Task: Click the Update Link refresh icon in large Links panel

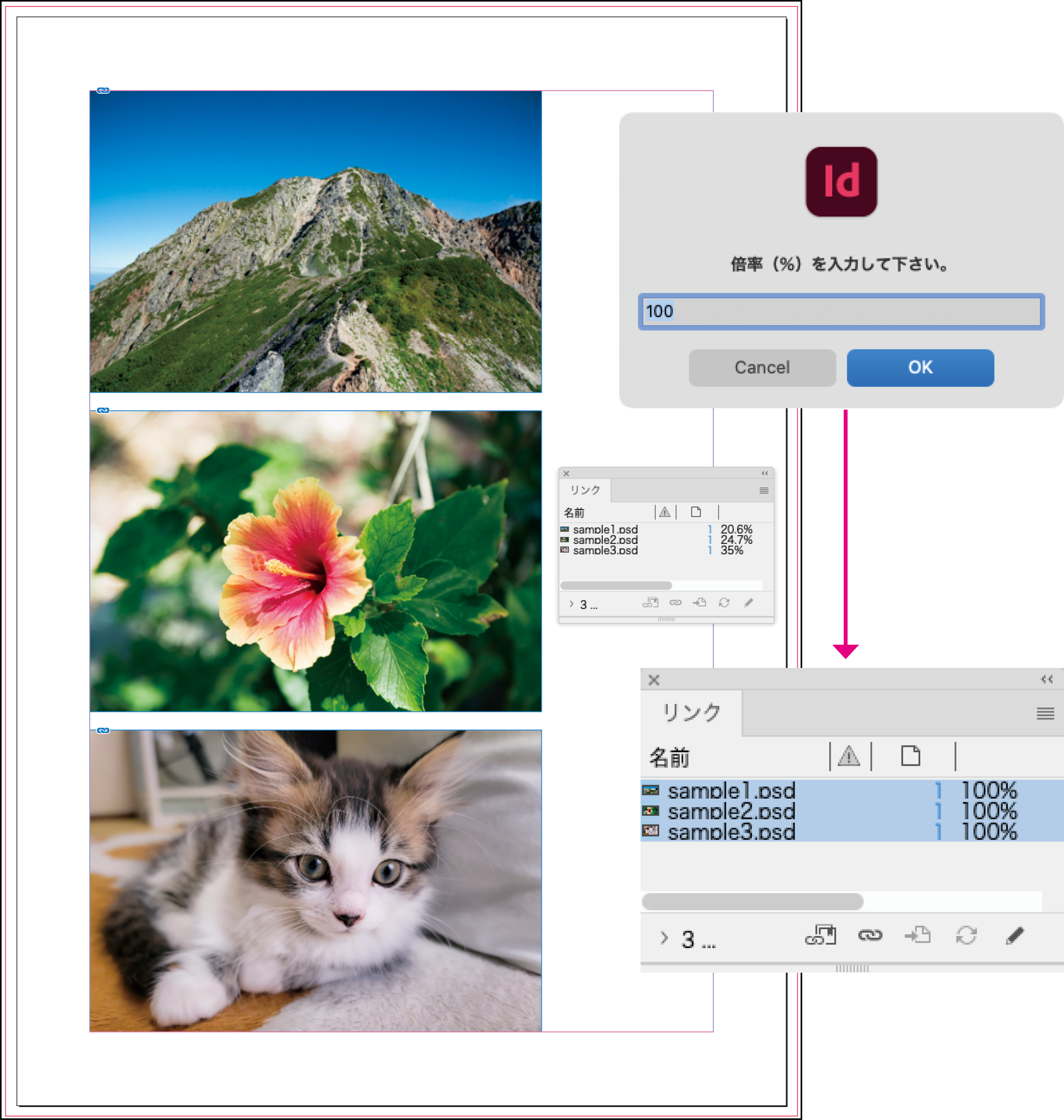Action: pyautogui.click(x=966, y=935)
